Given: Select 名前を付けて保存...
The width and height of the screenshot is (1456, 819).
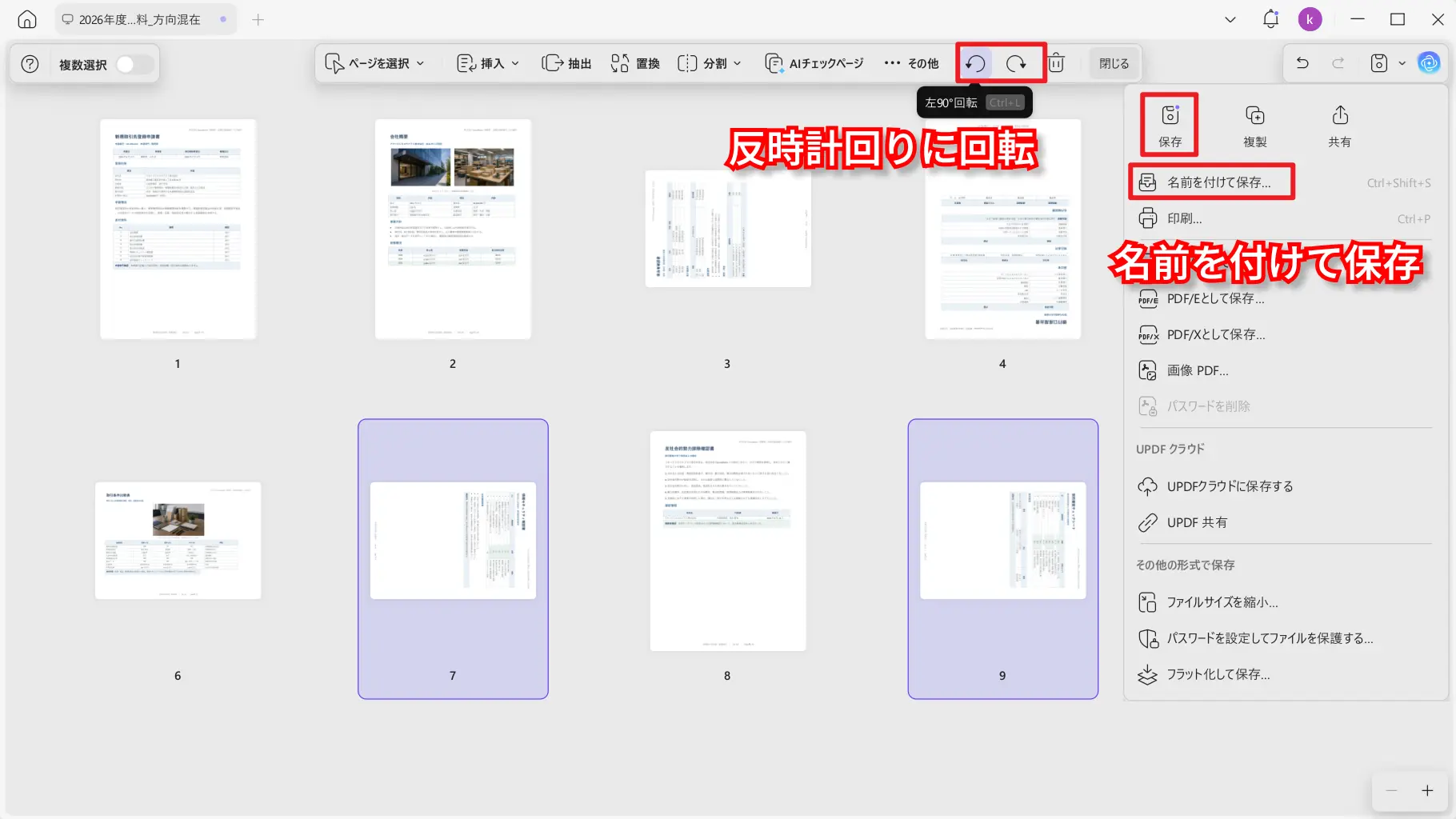Looking at the screenshot, I should coord(1283,182).
